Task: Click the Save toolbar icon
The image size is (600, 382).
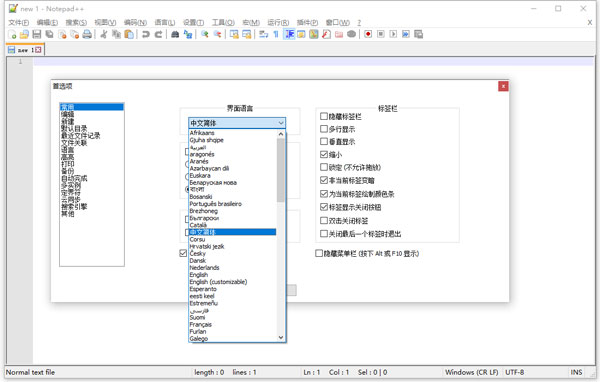Action: (37, 34)
